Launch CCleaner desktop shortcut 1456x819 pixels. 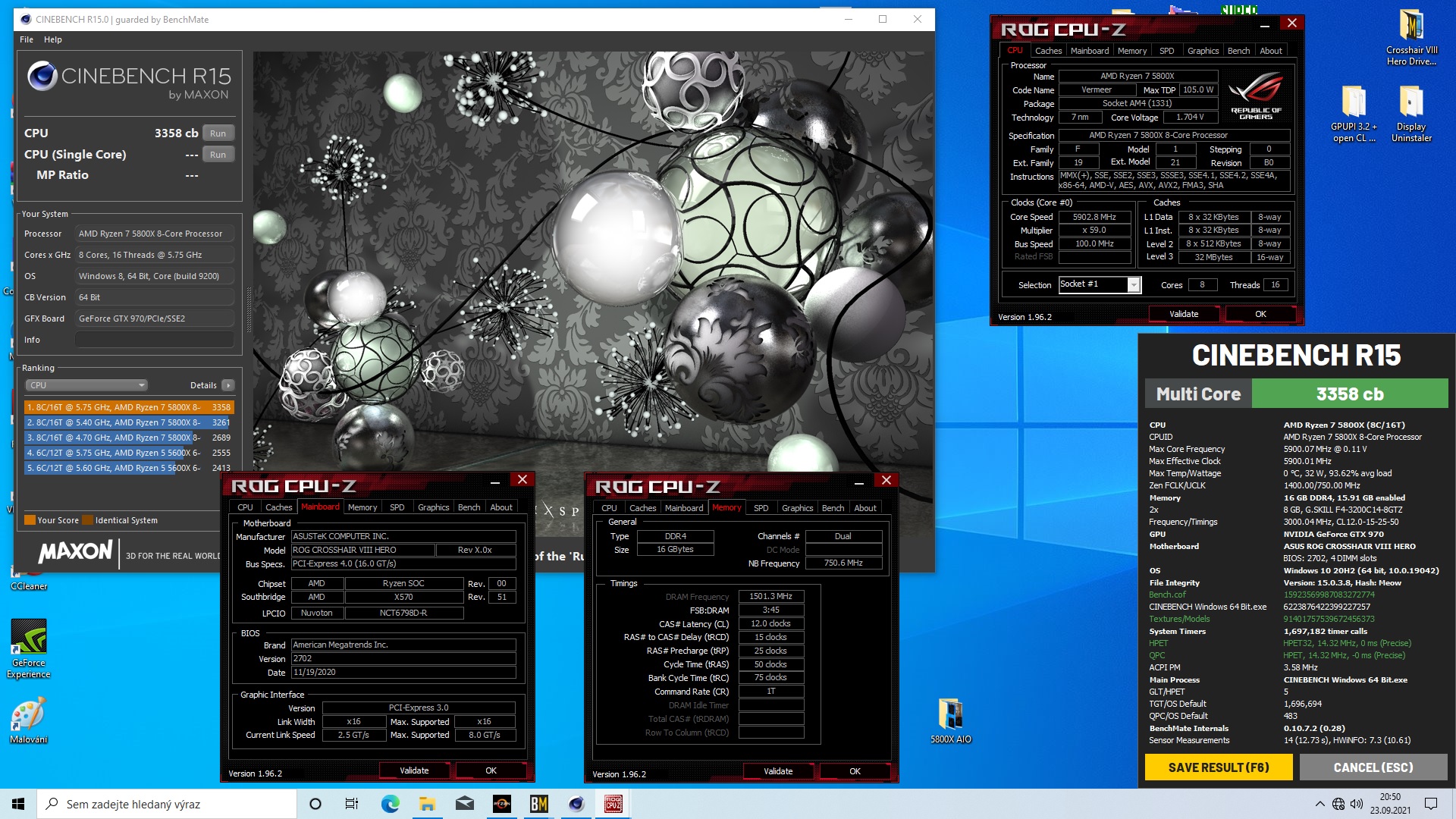coord(29,580)
